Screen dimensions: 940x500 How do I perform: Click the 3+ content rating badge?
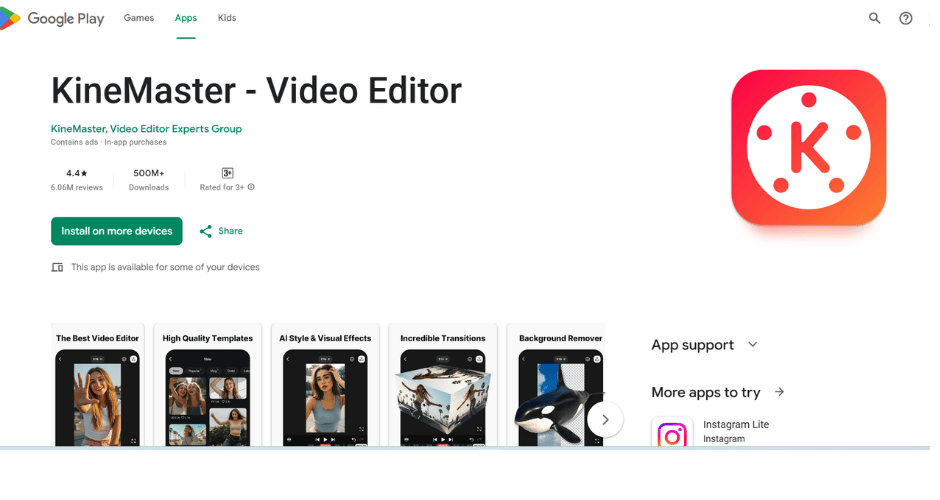tap(227, 173)
